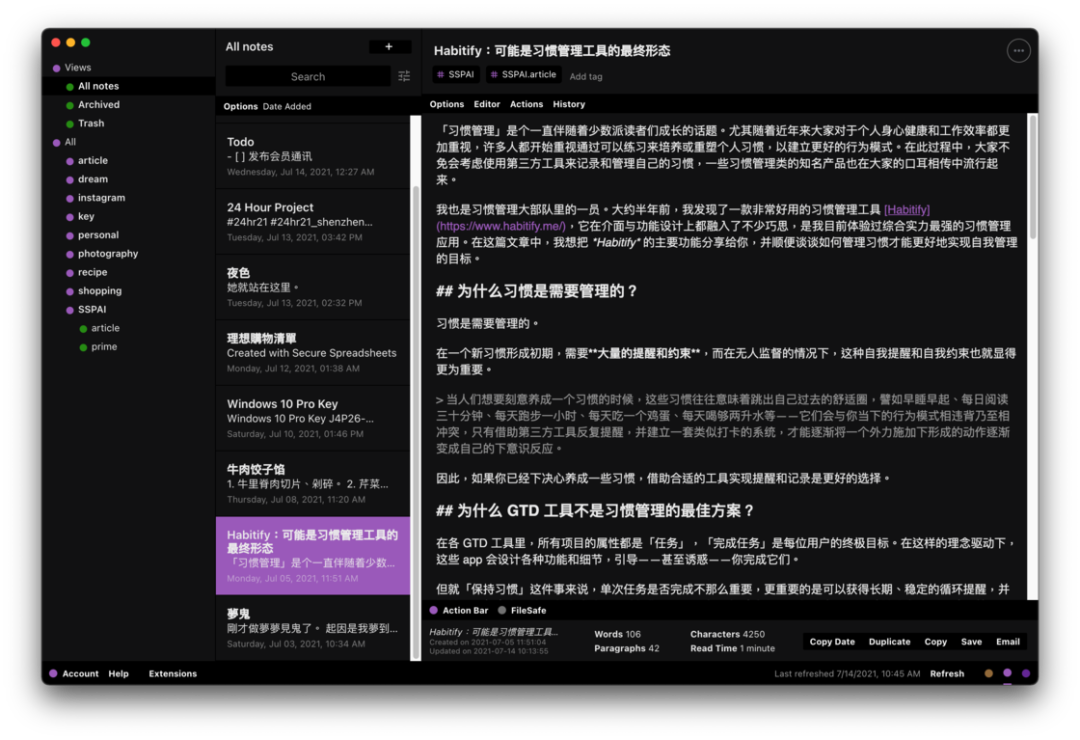Create a new note with the plus icon

[390, 46]
